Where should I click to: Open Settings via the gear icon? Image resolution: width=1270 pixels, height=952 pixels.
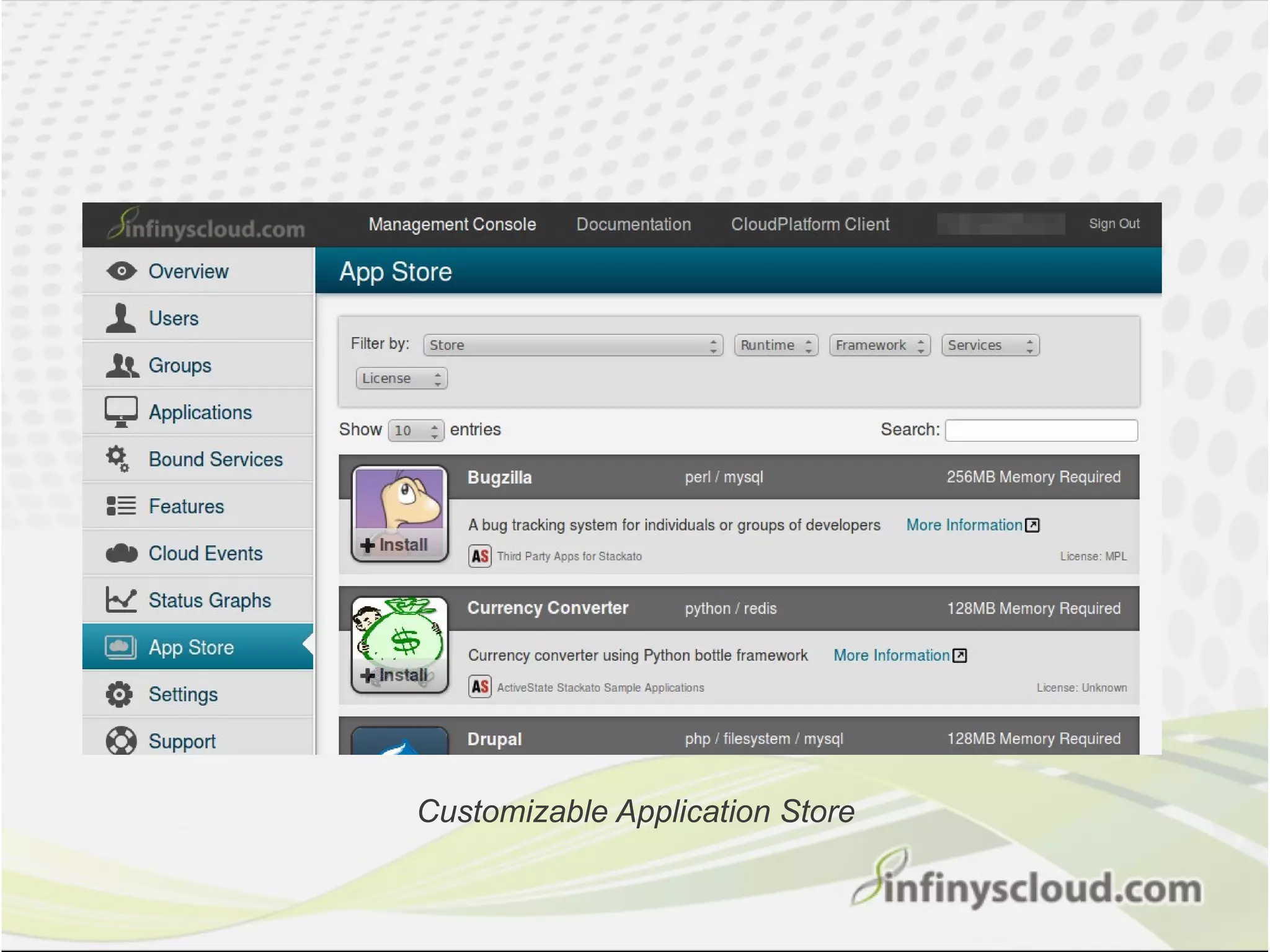(119, 694)
